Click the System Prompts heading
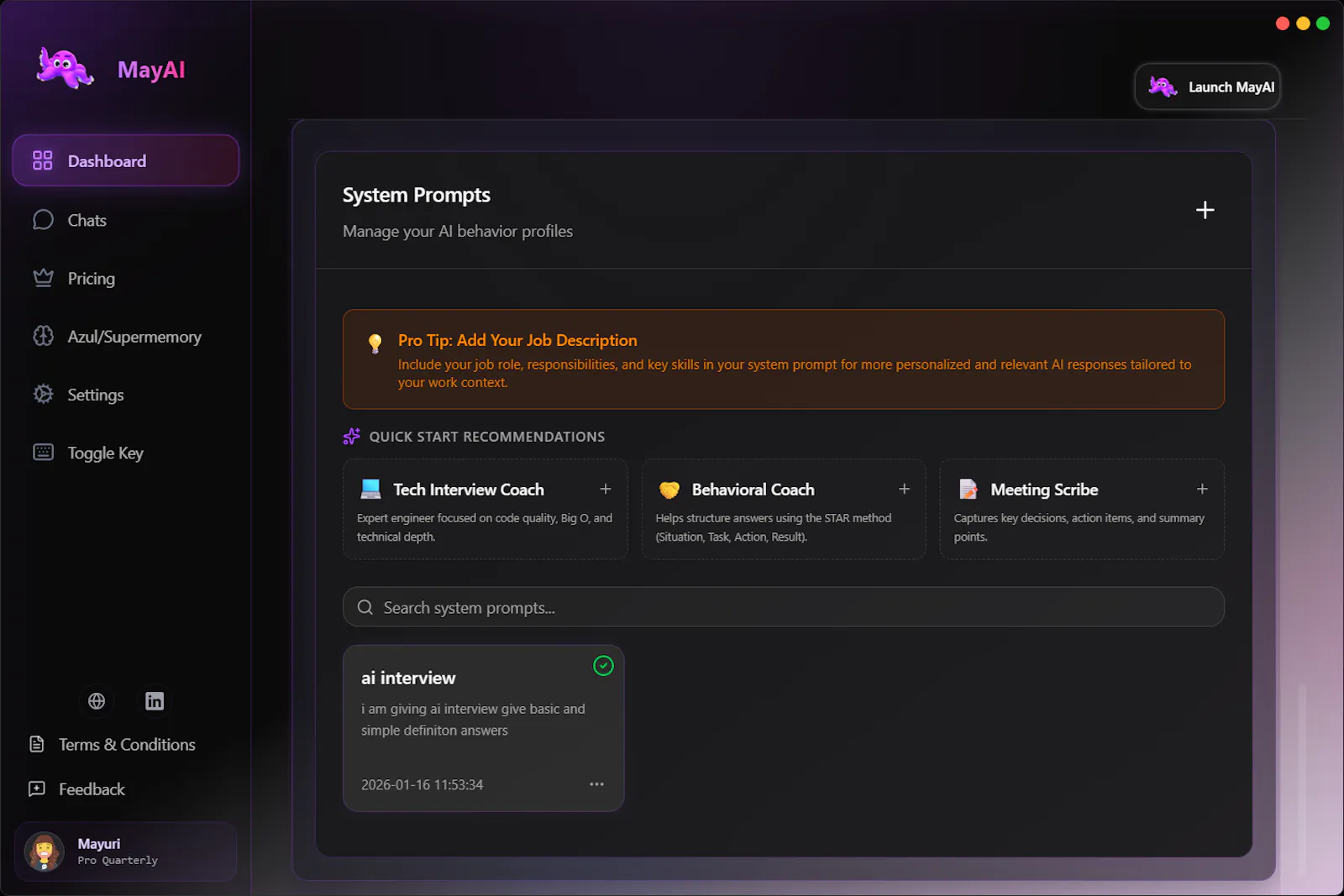This screenshot has width=1344, height=896. (x=416, y=195)
